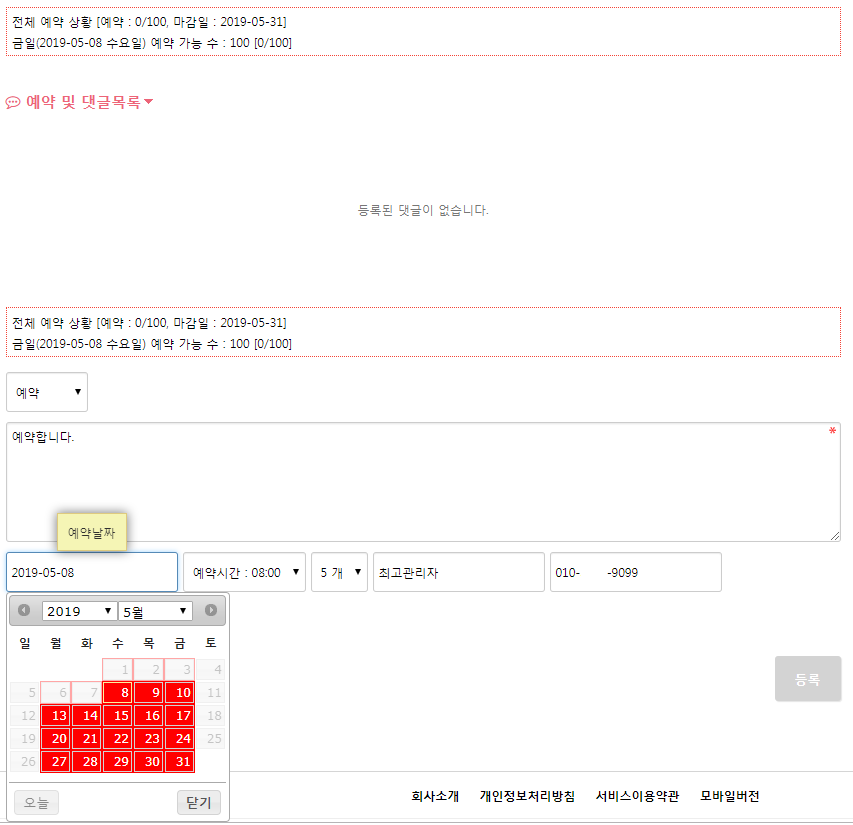Image resolution: width=853 pixels, height=825 pixels.
Task: Go to next month in calendar
Action: (x=211, y=611)
